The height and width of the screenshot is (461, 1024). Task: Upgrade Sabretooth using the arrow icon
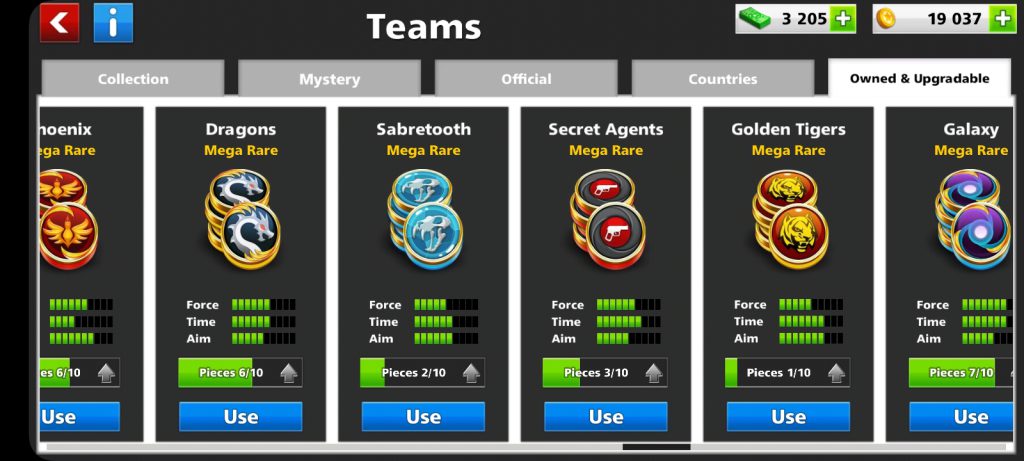[x=472, y=373]
